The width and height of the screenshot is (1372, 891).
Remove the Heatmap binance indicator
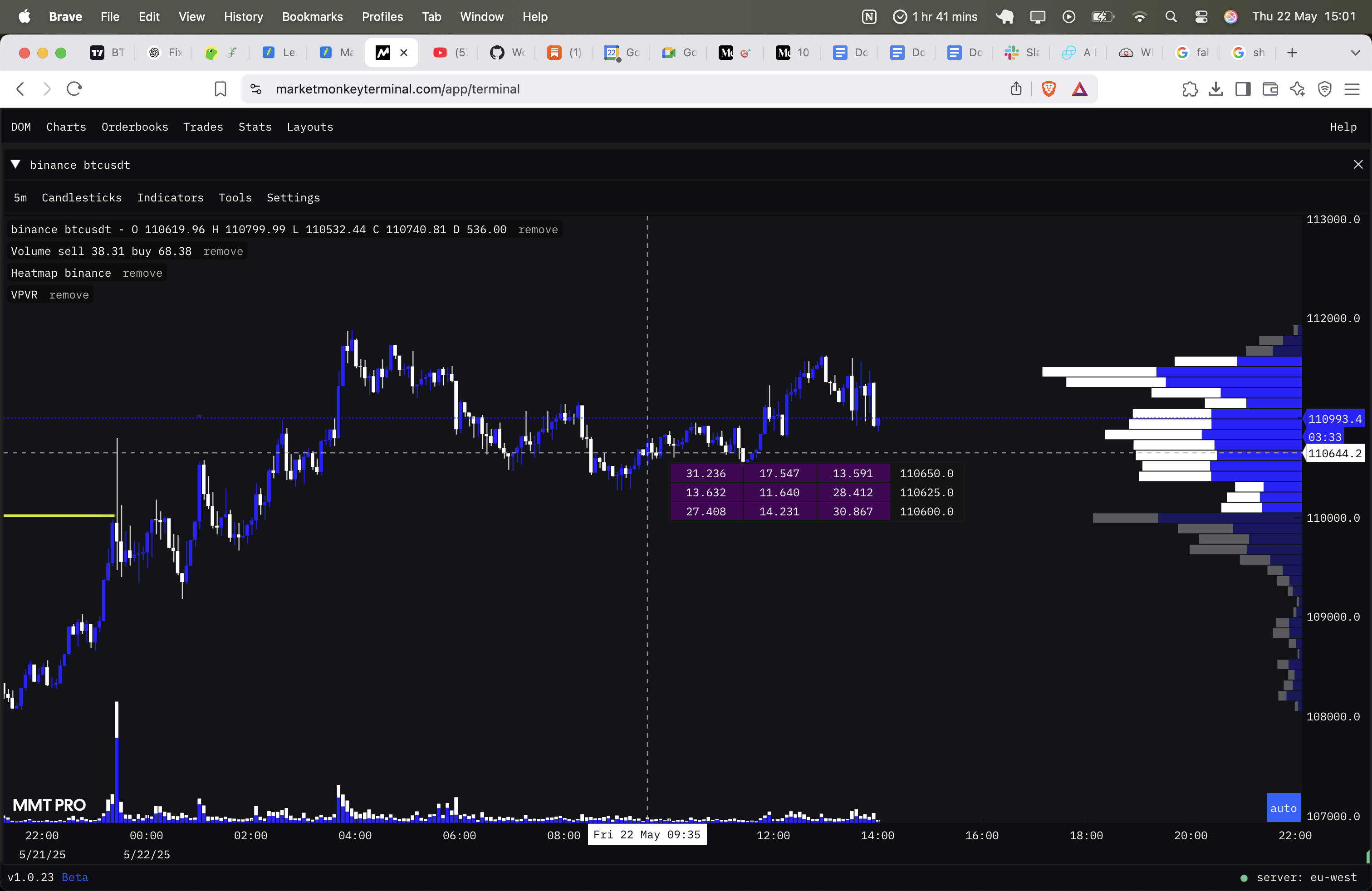click(142, 273)
